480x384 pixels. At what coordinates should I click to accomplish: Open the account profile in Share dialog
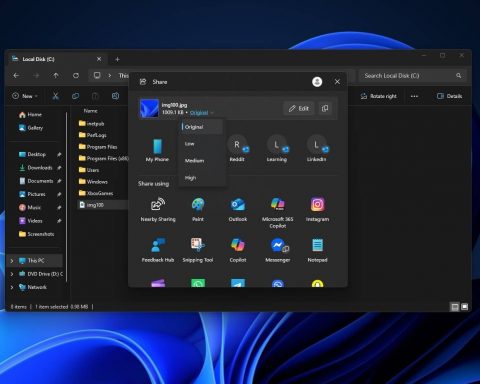[x=317, y=82]
